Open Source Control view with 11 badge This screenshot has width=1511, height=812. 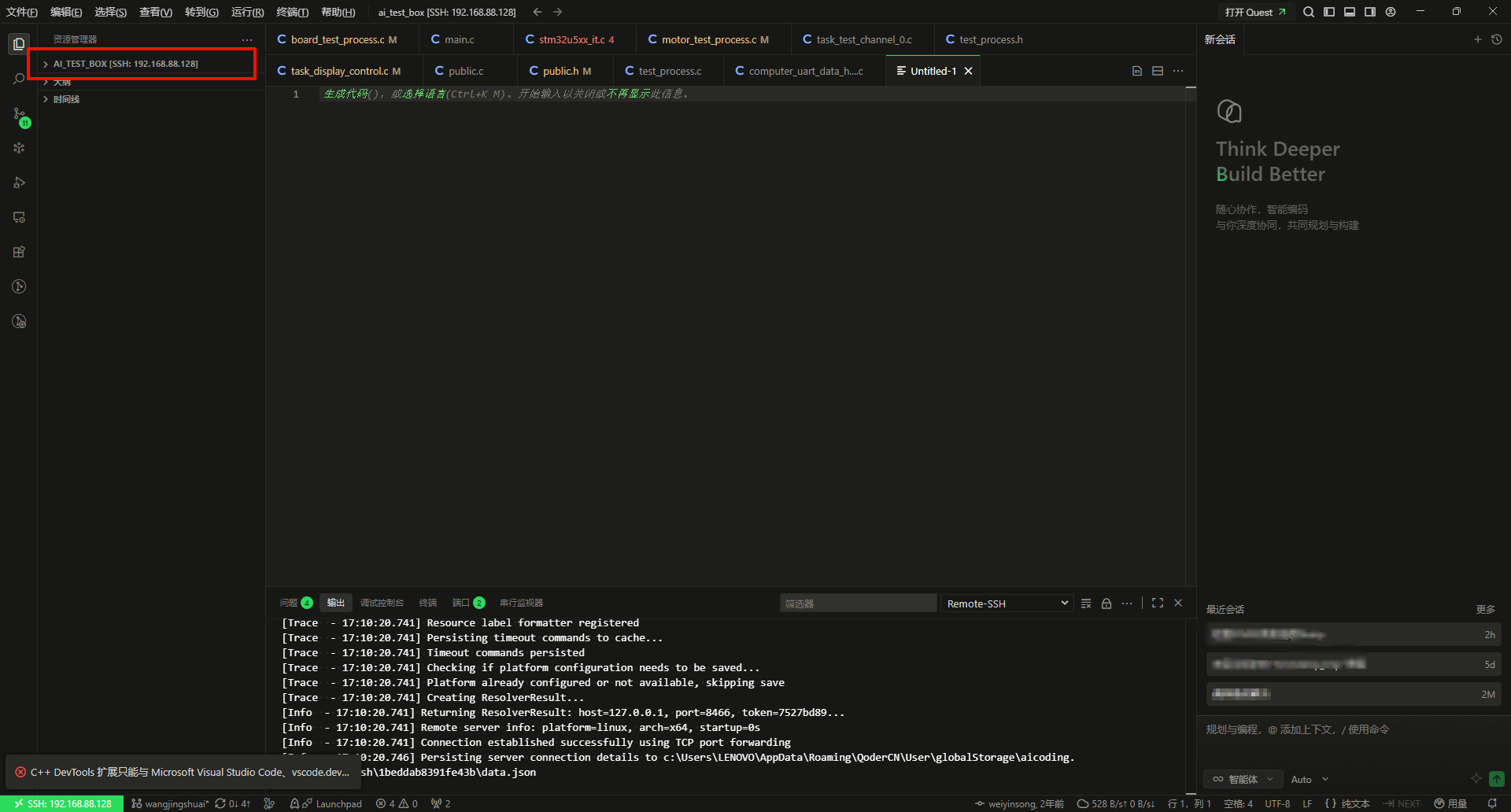tap(20, 116)
